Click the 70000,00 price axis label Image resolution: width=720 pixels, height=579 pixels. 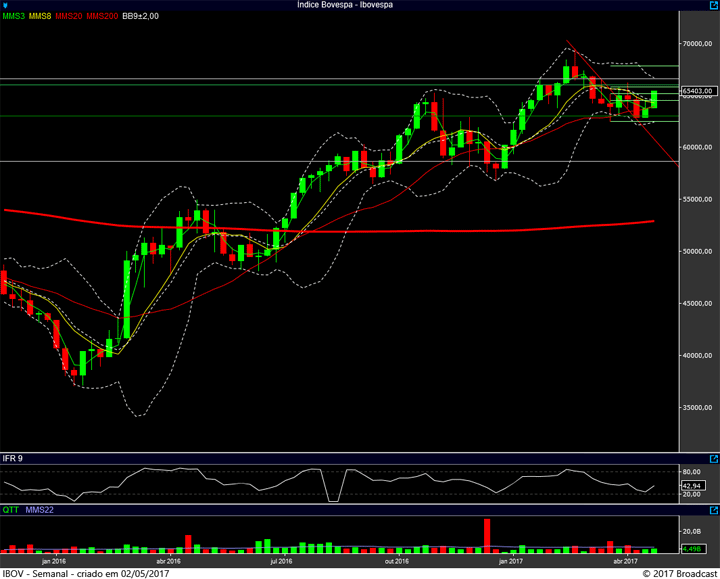[x=696, y=44]
